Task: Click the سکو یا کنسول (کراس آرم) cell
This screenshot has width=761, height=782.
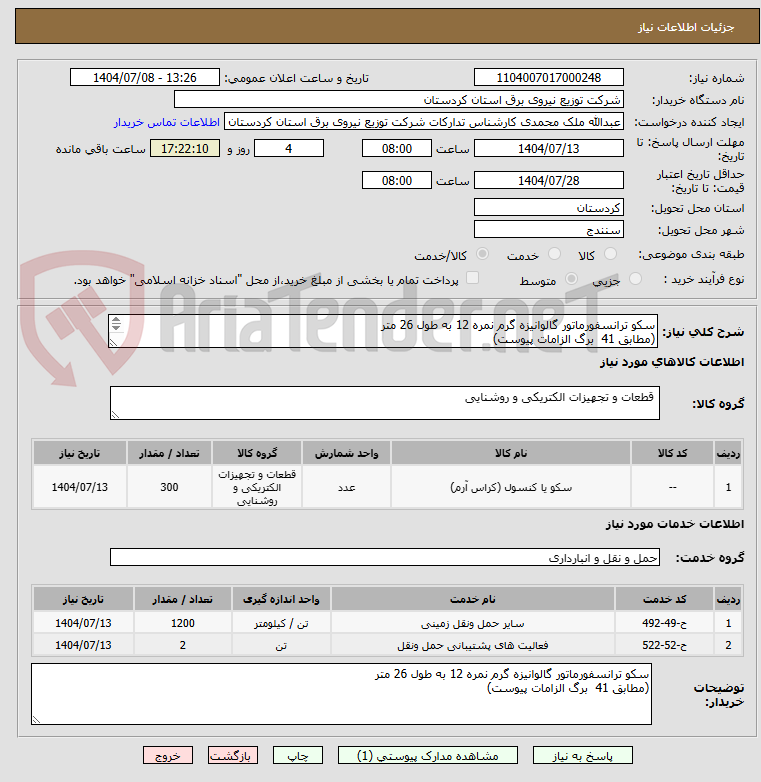Action: [511, 487]
